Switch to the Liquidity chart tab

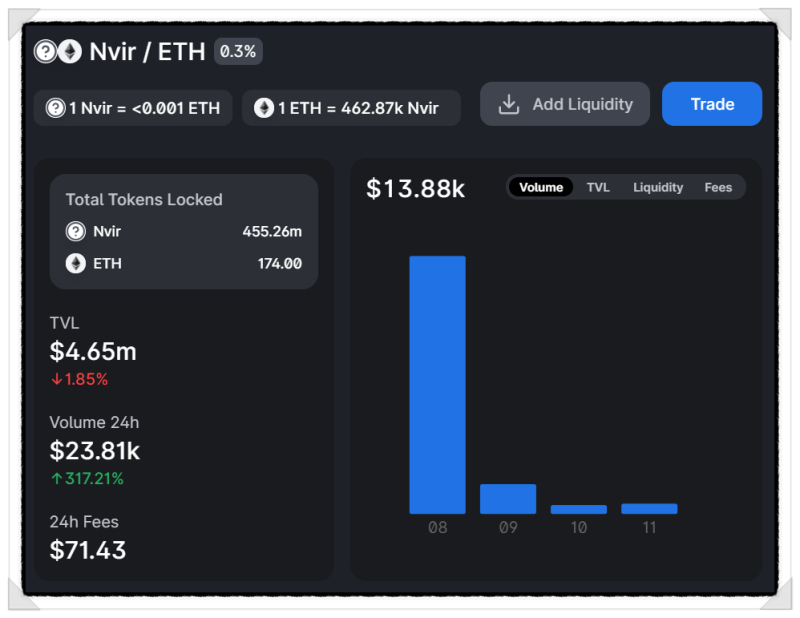click(658, 187)
